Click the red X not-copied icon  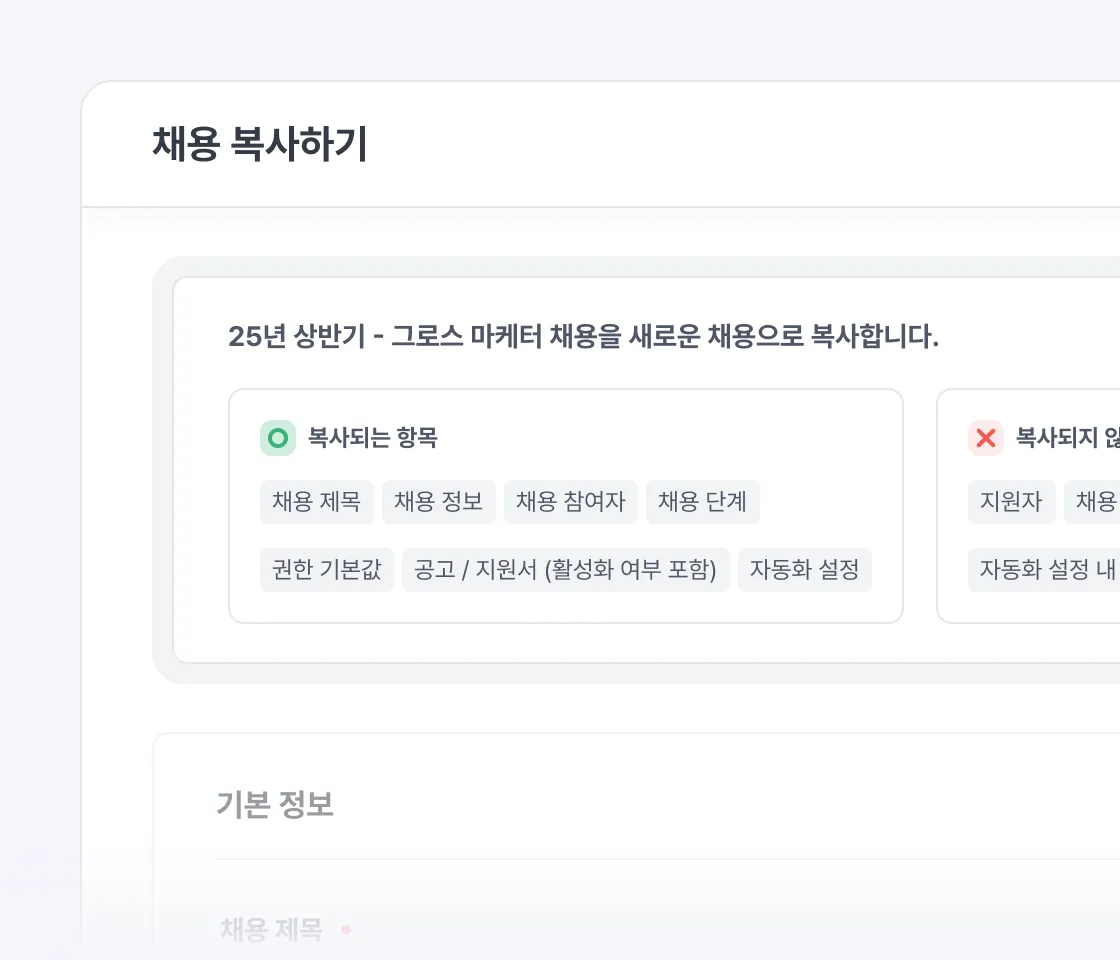pos(986,438)
